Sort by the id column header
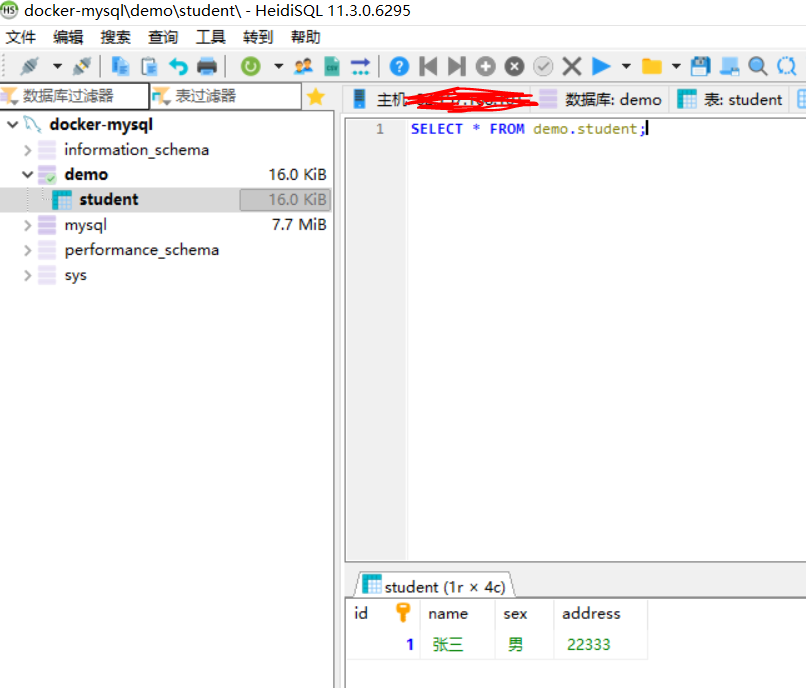The height and width of the screenshot is (688, 806). [x=382, y=613]
